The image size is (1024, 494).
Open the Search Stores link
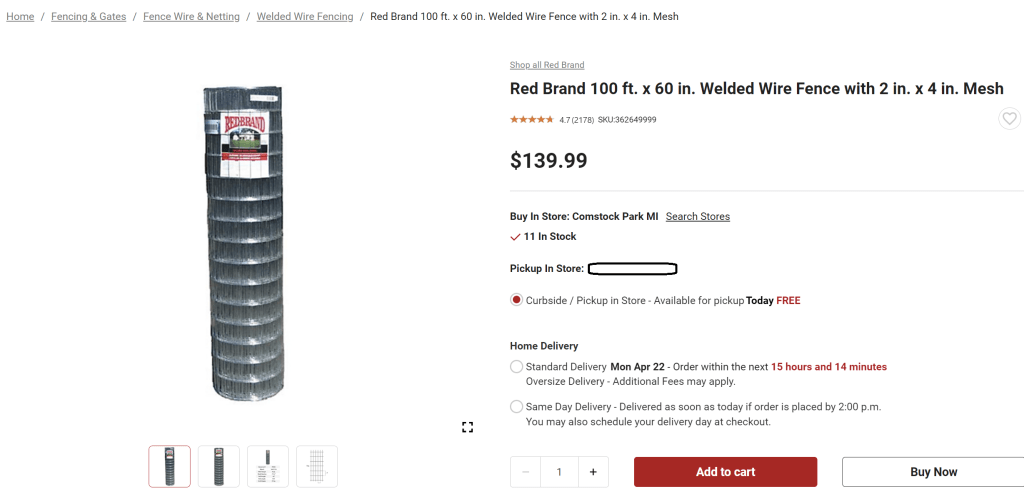click(x=698, y=217)
